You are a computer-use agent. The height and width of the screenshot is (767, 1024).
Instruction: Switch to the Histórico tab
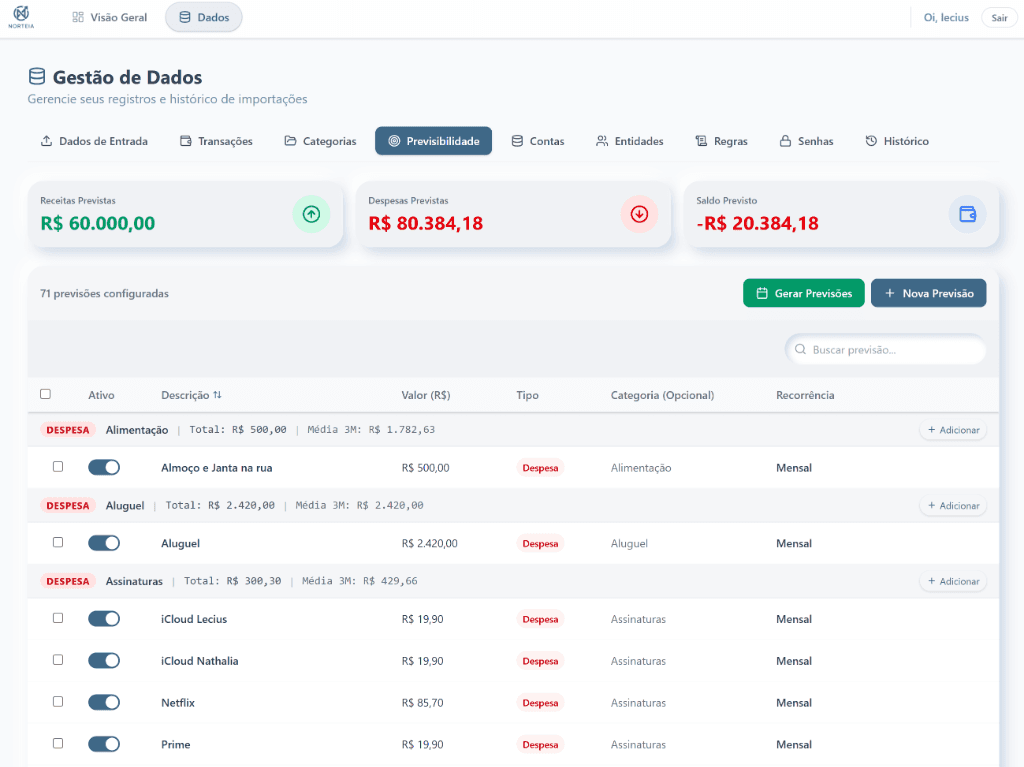pyautogui.click(x=897, y=141)
